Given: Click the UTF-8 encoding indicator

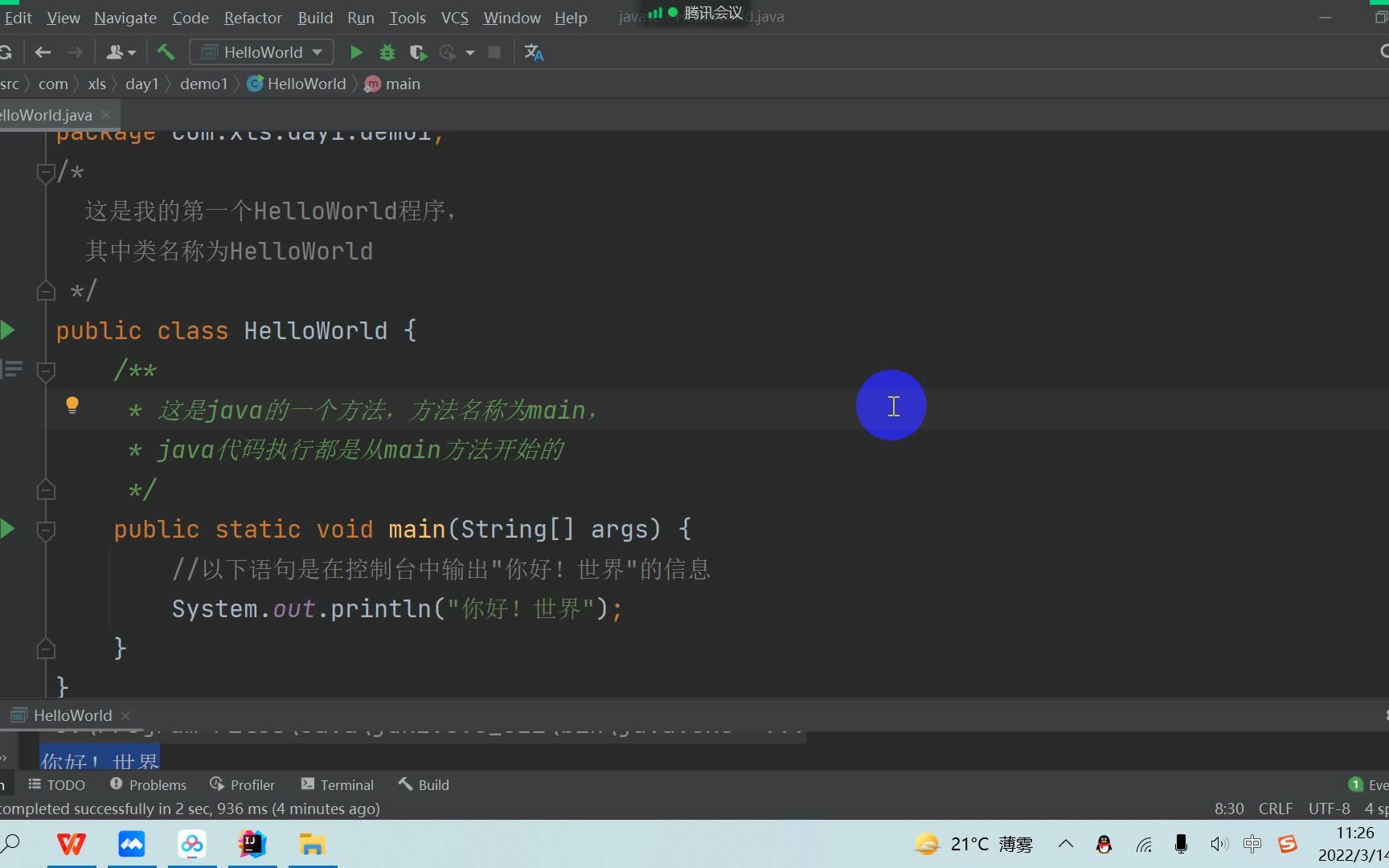Looking at the screenshot, I should pos(1330,809).
